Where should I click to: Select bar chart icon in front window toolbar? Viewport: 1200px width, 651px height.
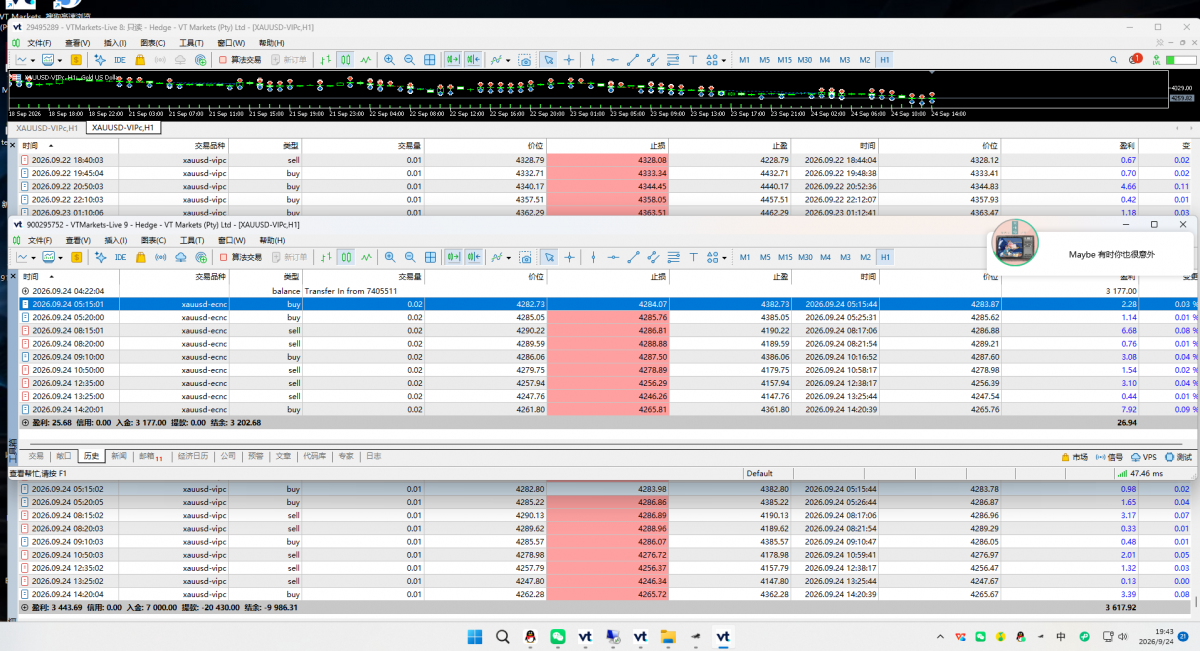point(325,257)
